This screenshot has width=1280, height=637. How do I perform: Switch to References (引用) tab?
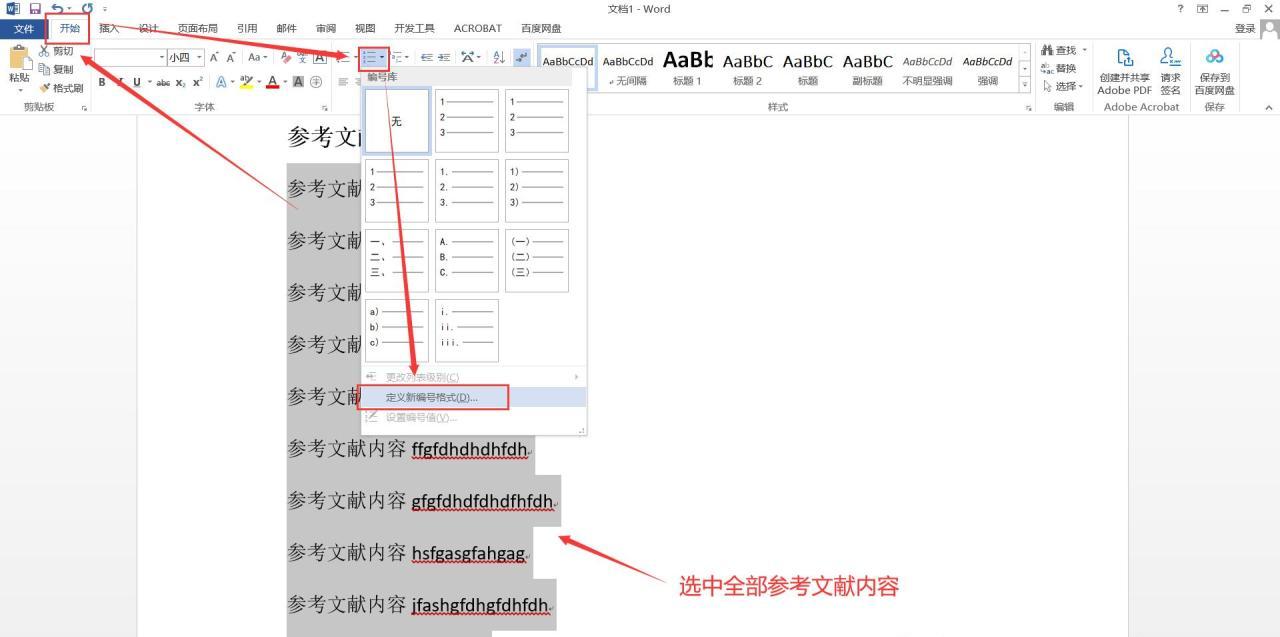click(247, 28)
